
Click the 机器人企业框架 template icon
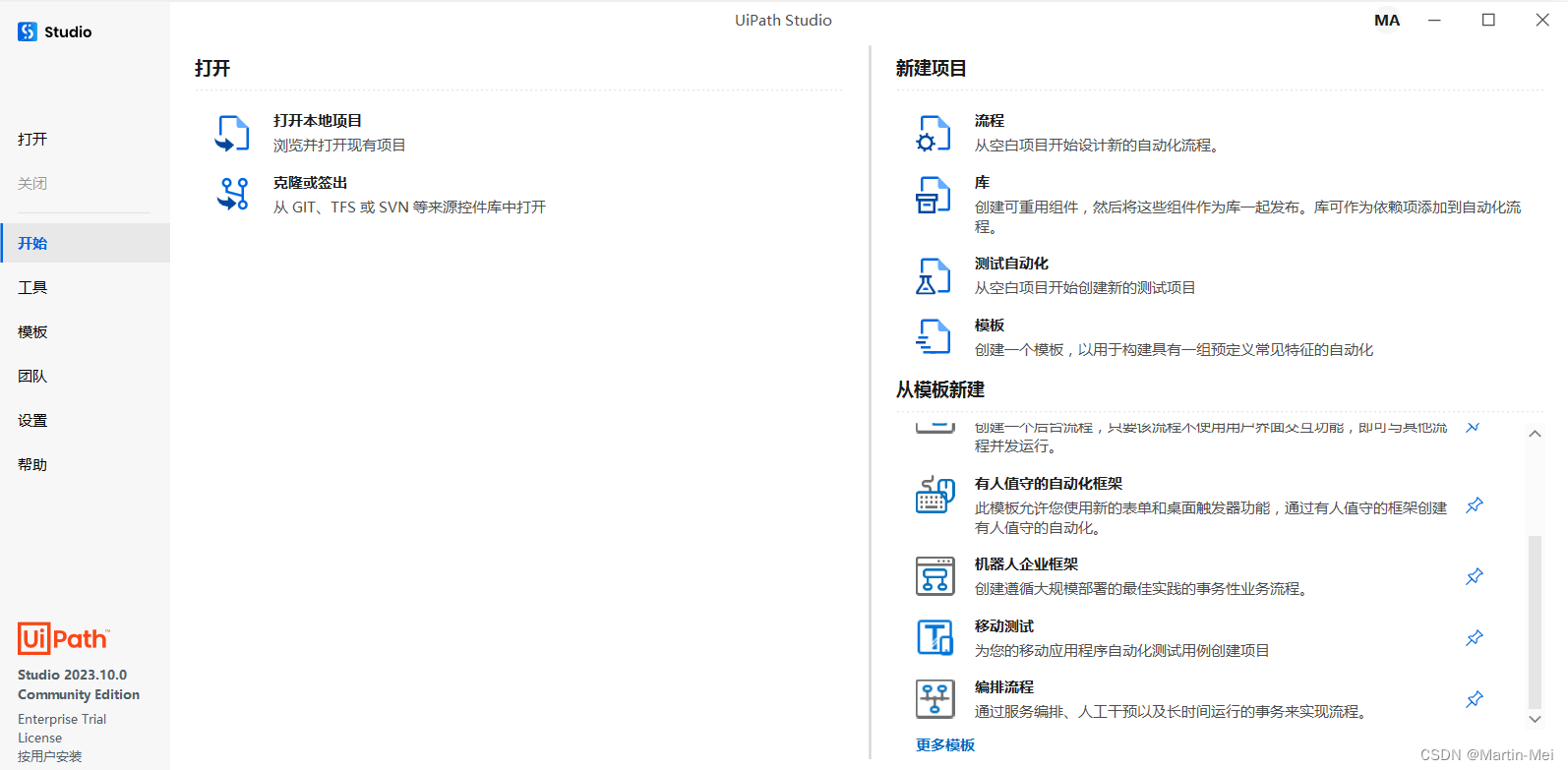coord(935,576)
